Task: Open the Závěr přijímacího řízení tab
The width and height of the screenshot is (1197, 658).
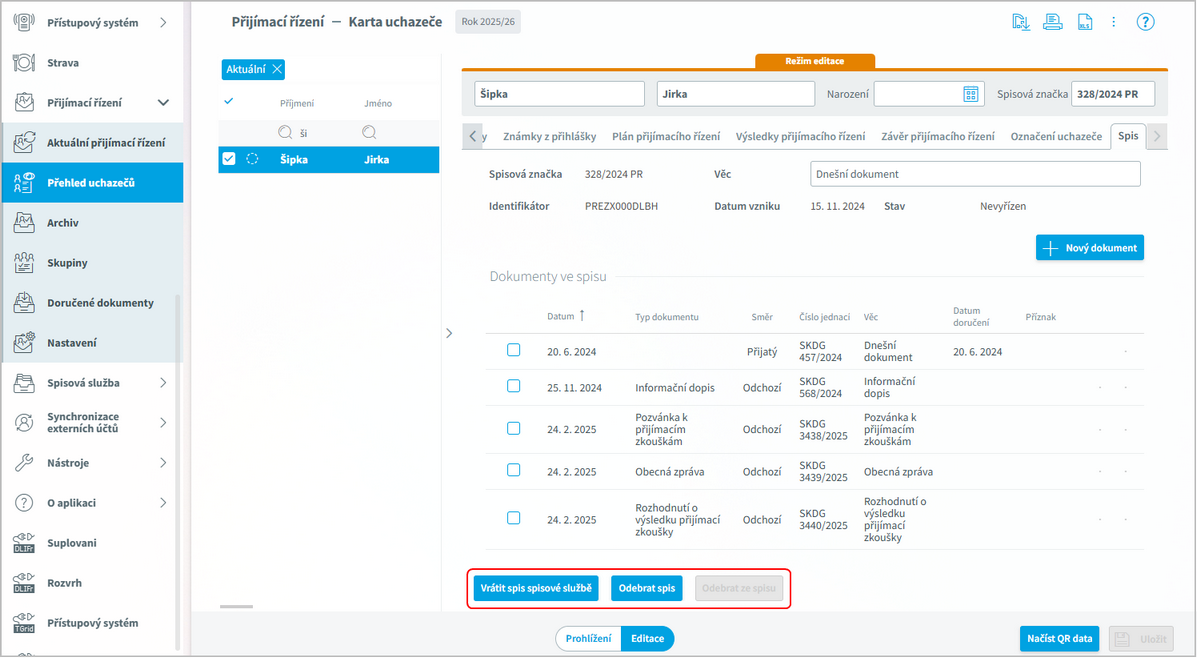Action: tap(937, 136)
